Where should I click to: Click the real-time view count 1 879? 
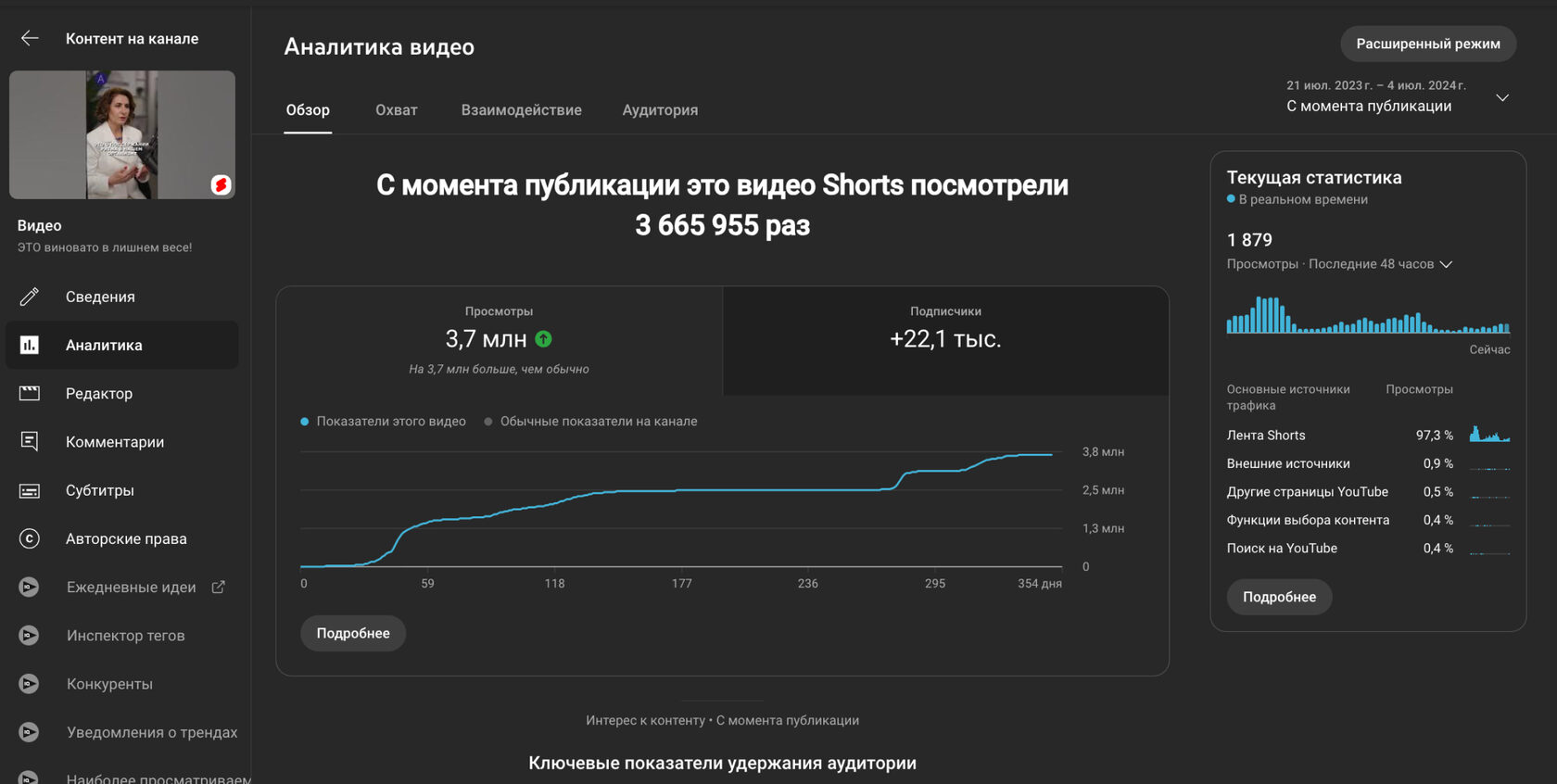tap(1249, 240)
